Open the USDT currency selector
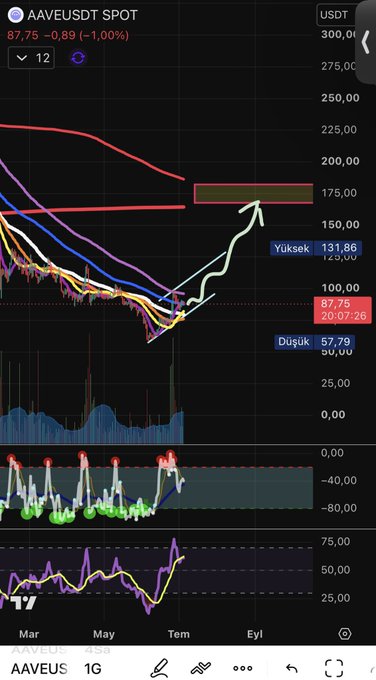376x680 pixels. tap(337, 15)
